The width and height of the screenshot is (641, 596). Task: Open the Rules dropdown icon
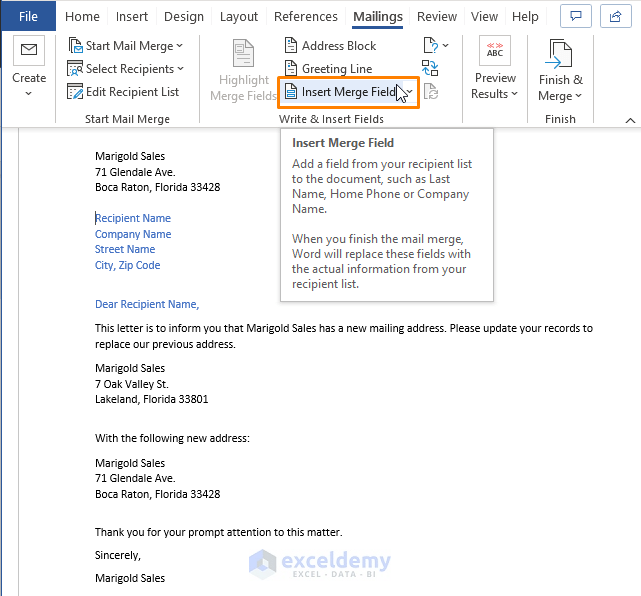(436, 45)
